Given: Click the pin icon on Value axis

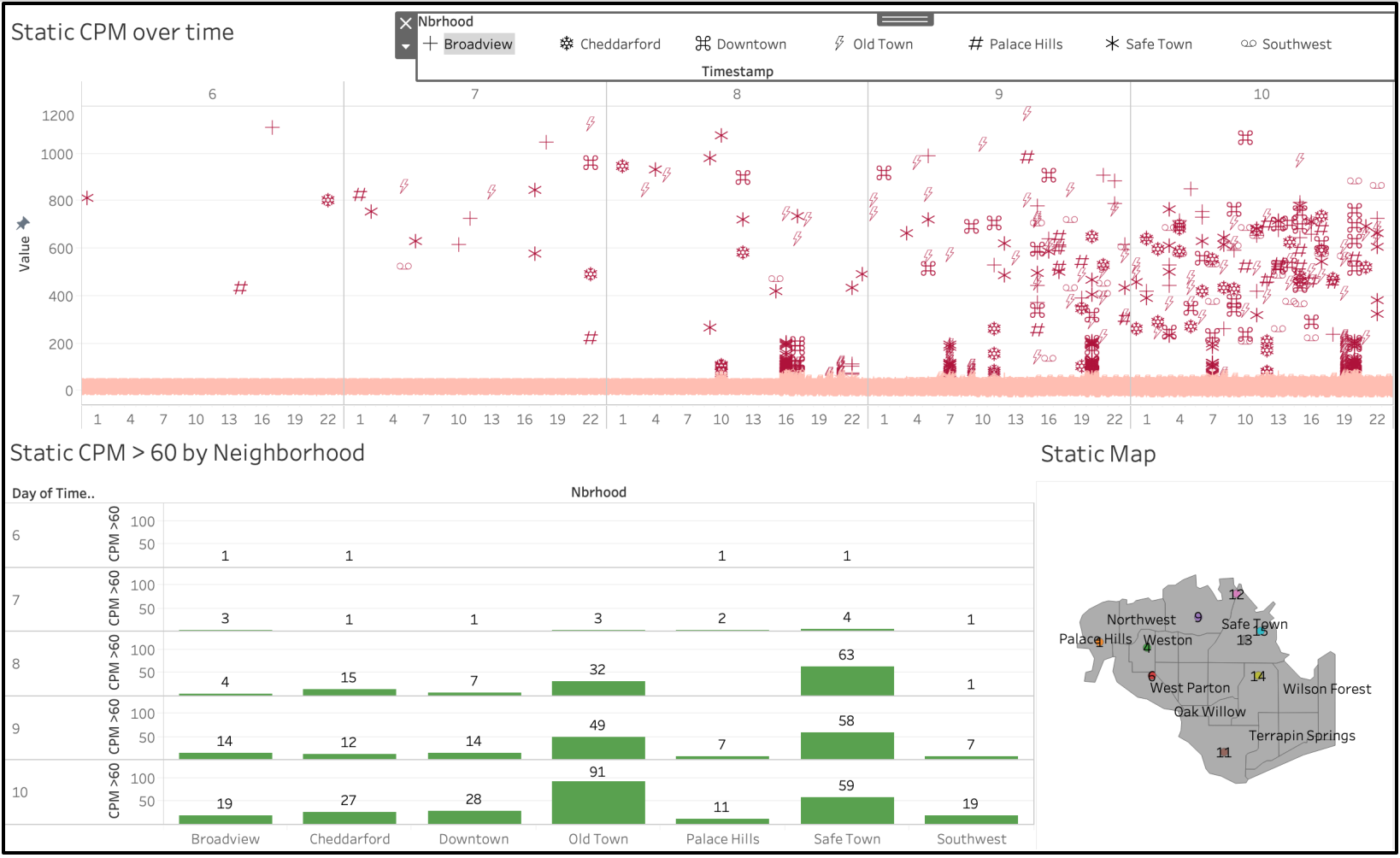Looking at the screenshot, I should [x=23, y=224].
